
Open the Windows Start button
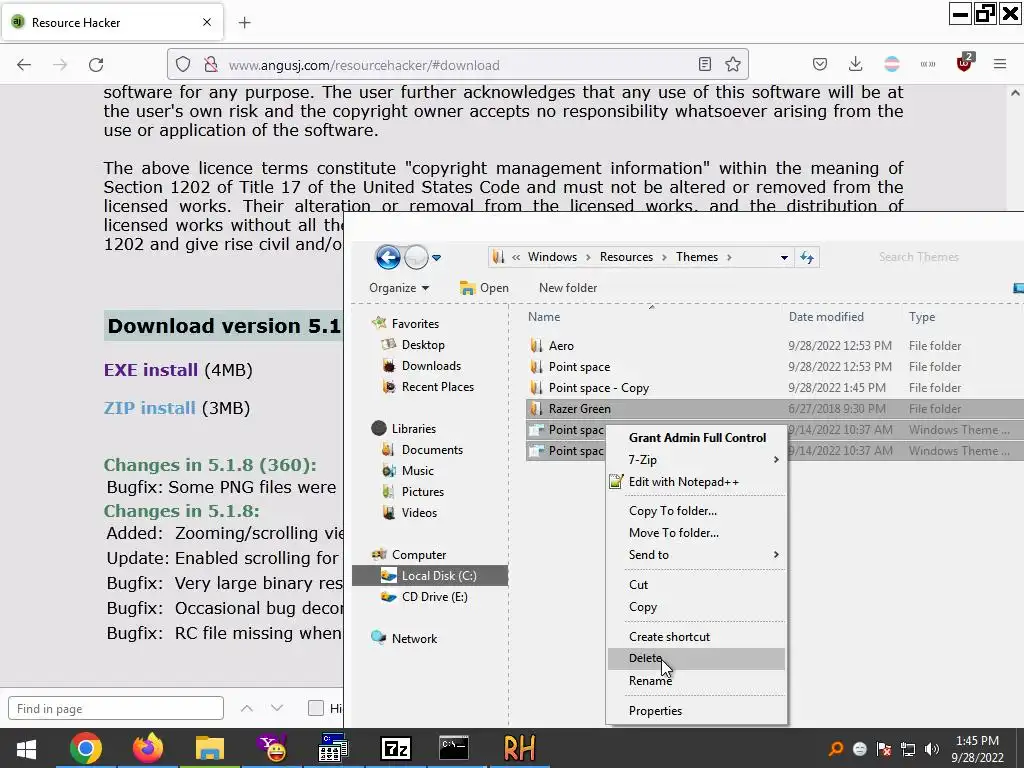(x=26, y=749)
